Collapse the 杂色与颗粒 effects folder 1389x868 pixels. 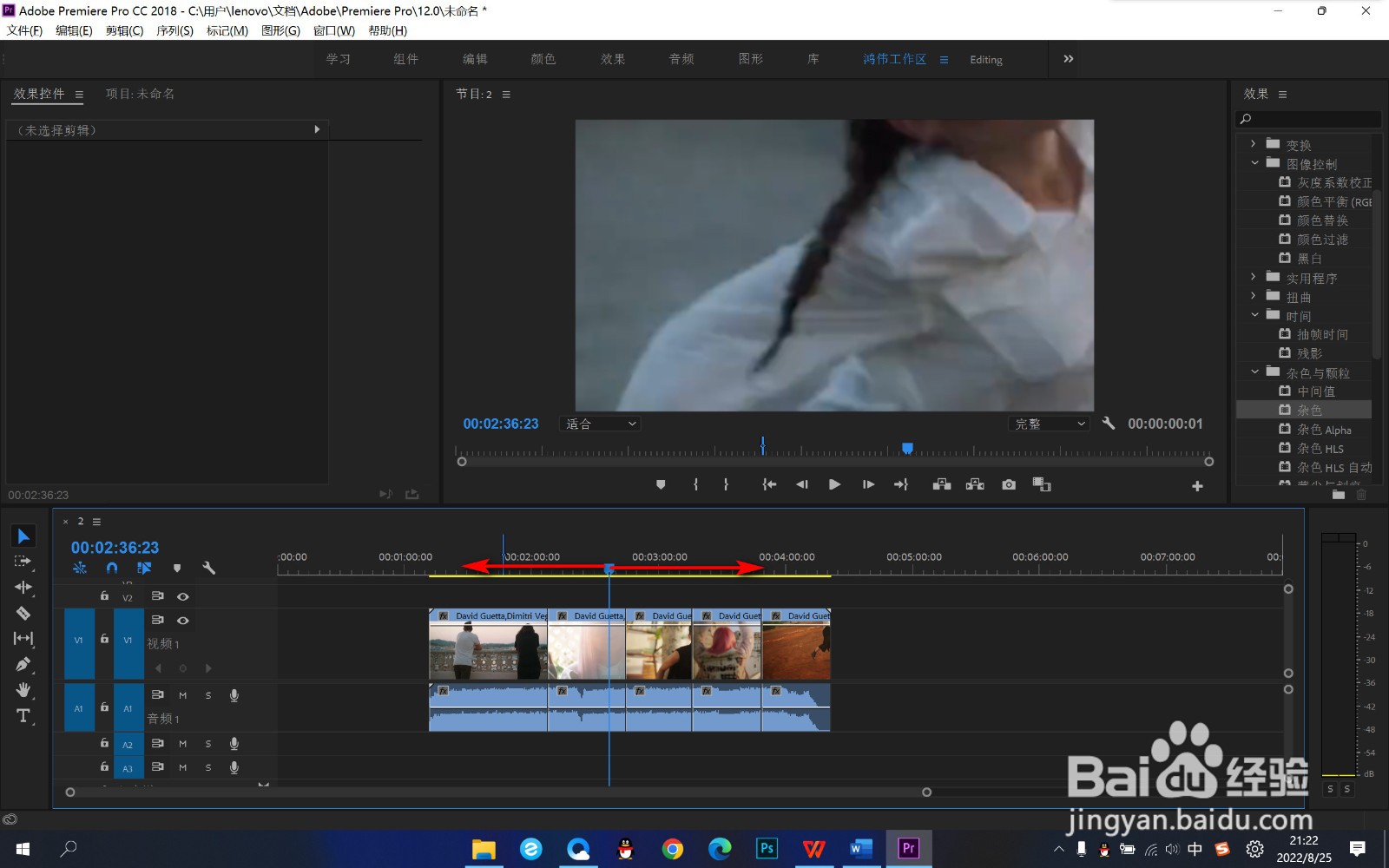tap(1254, 372)
